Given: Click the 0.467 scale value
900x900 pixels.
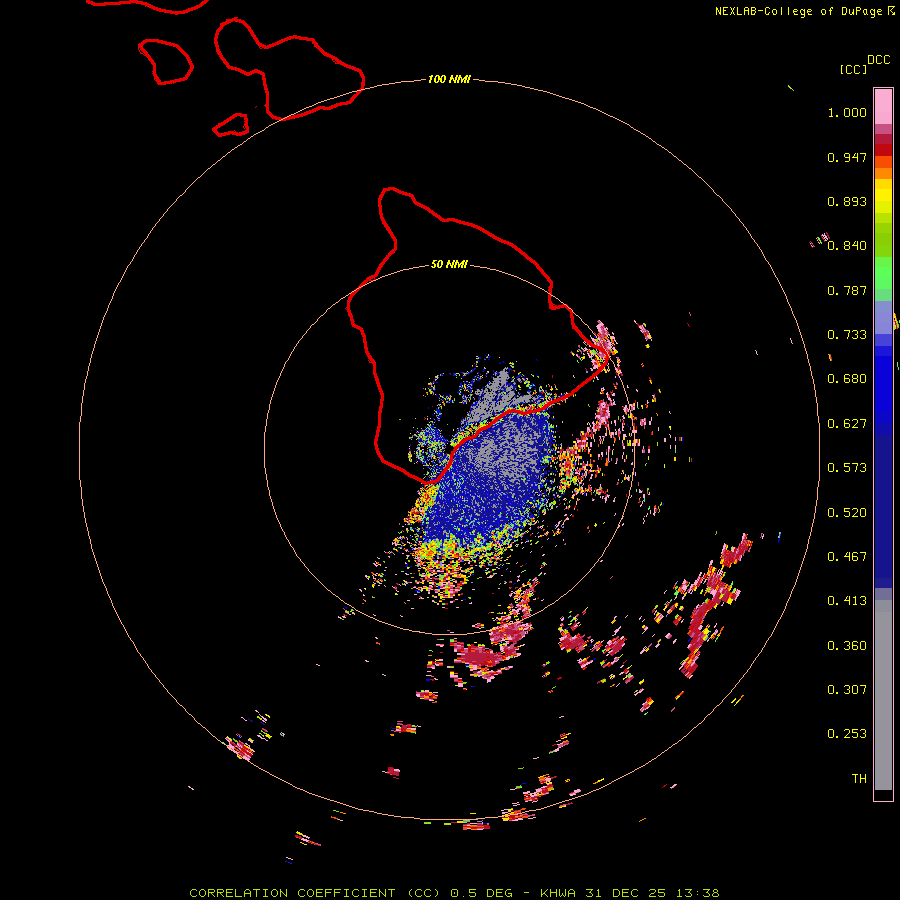Looking at the screenshot, I should coord(847,557).
